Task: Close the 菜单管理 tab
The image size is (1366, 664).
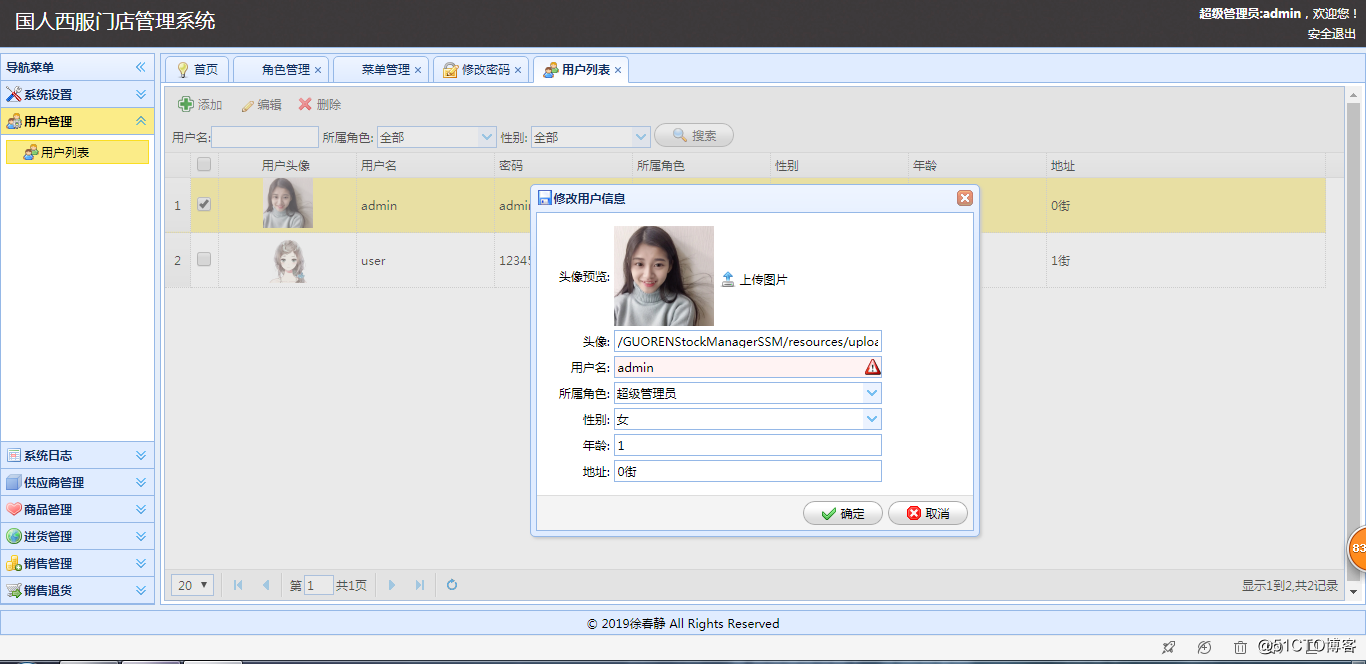Action: [418, 70]
